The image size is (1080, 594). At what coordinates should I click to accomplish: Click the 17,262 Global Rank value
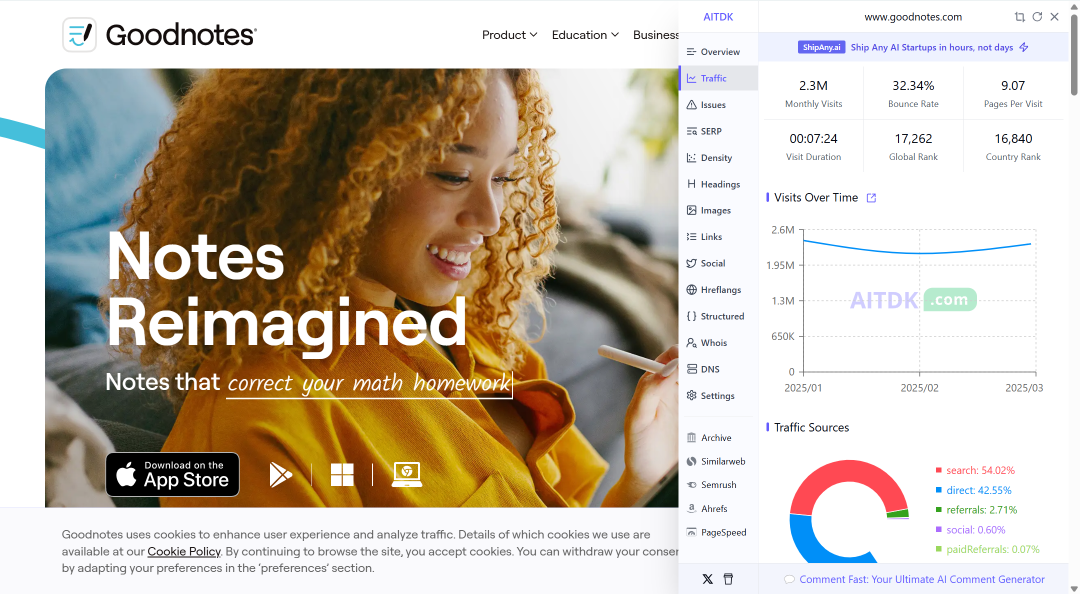[913, 139]
